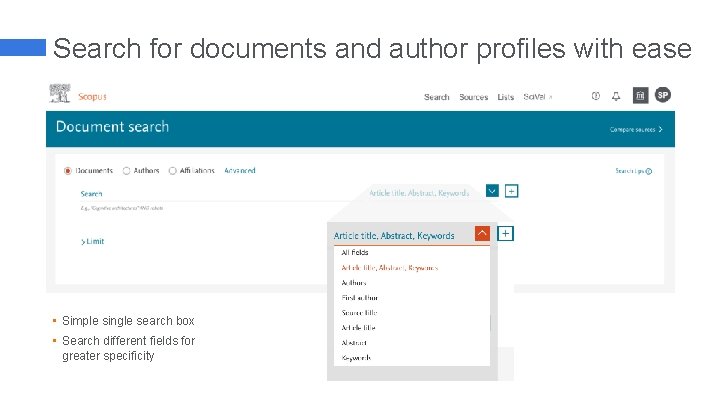Click the plus icon to add search field
720x405 pixels.
[512, 191]
